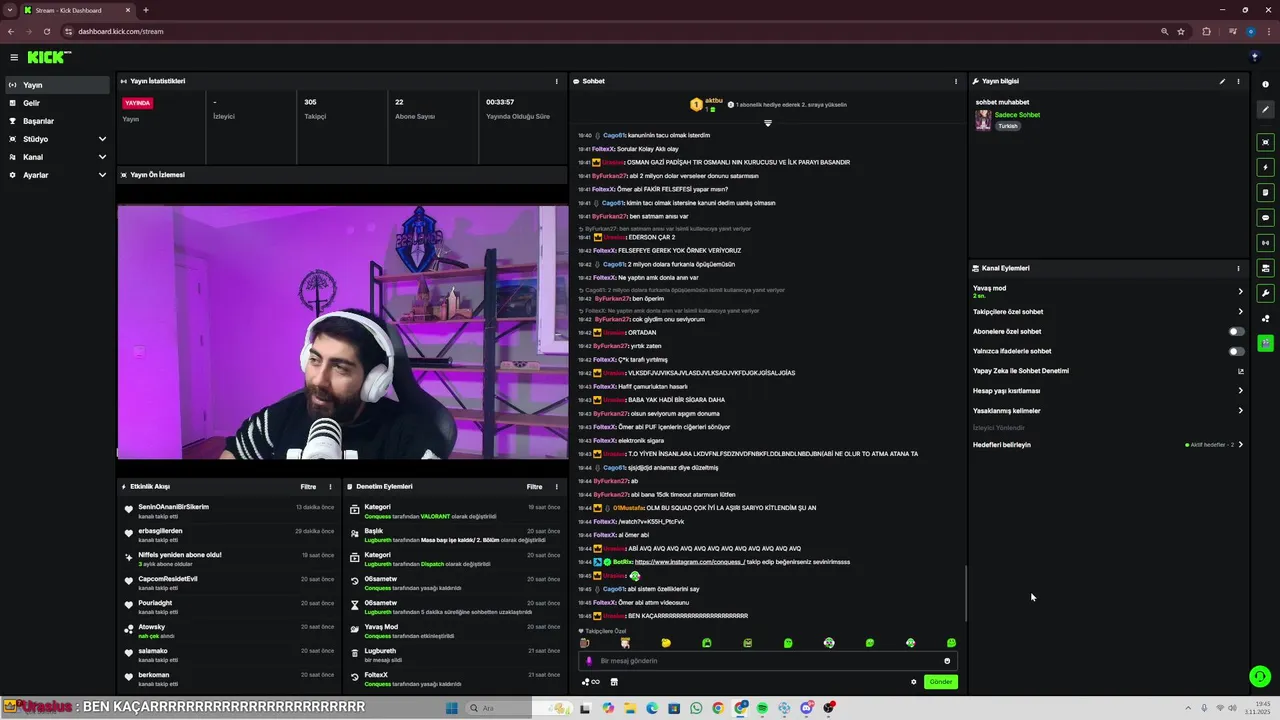Click the purple microphone emote icon
This screenshot has height=720, width=1280.
589,661
